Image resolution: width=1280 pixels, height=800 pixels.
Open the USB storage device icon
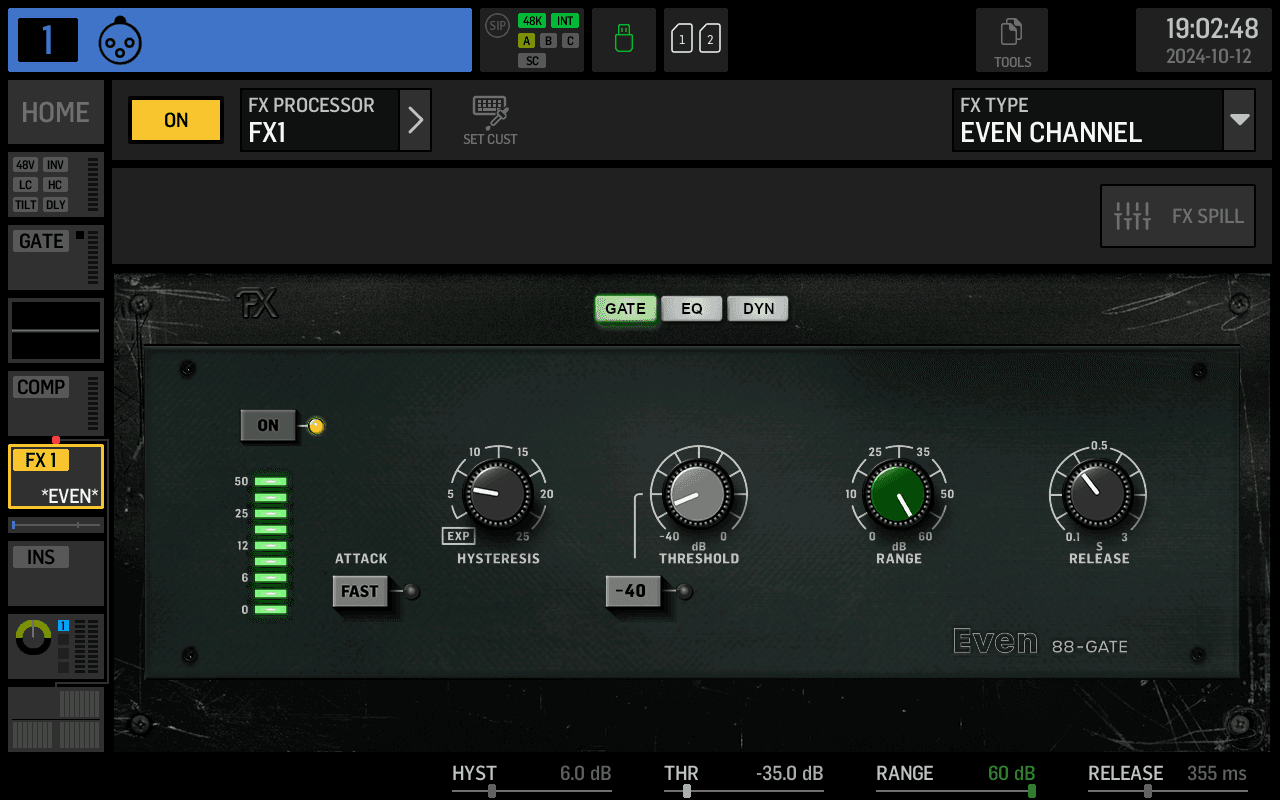point(624,40)
